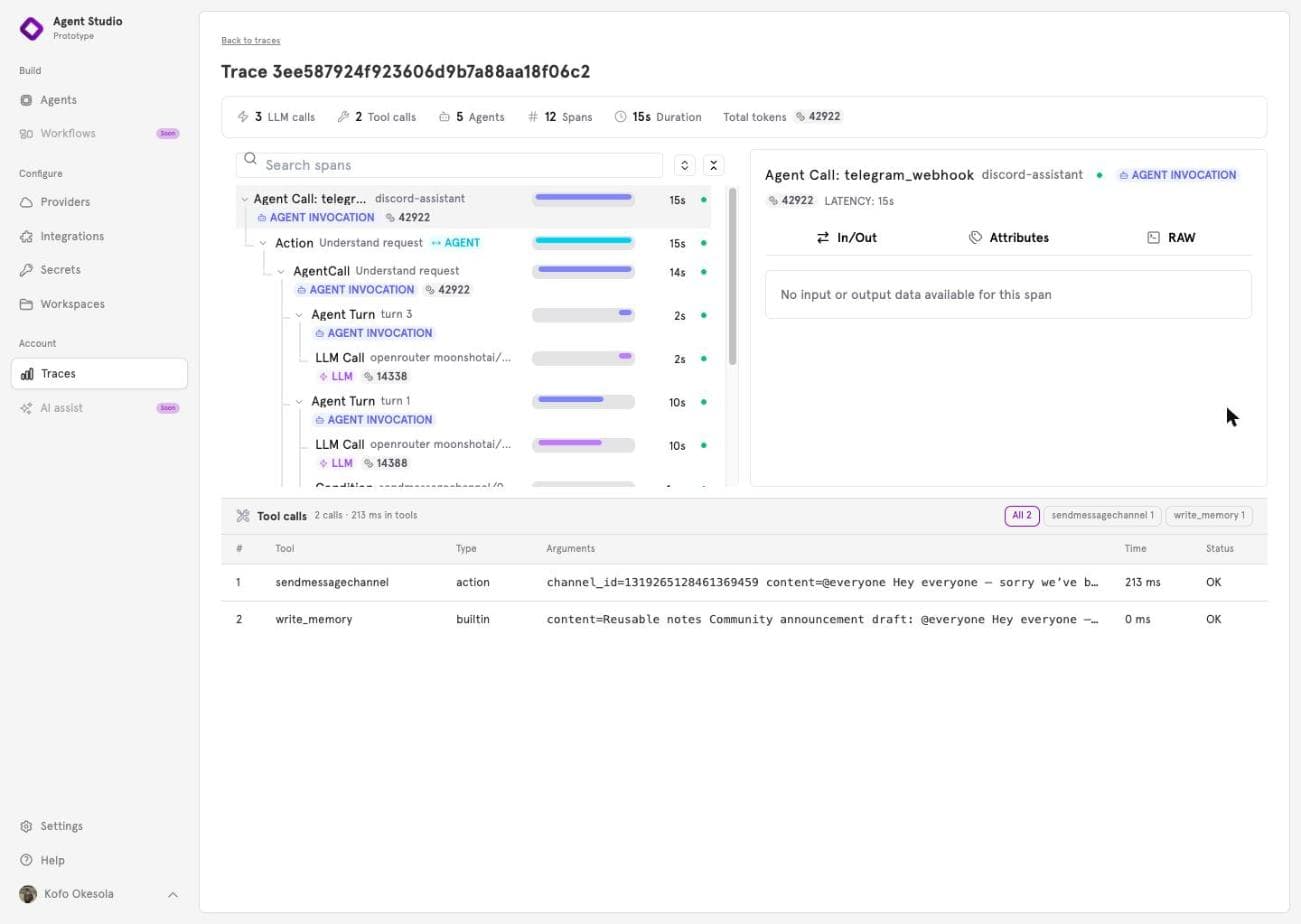The height and width of the screenshot is (924, 1301).
Task: Click the Help question mark icon
Action: tap(26, 860)
